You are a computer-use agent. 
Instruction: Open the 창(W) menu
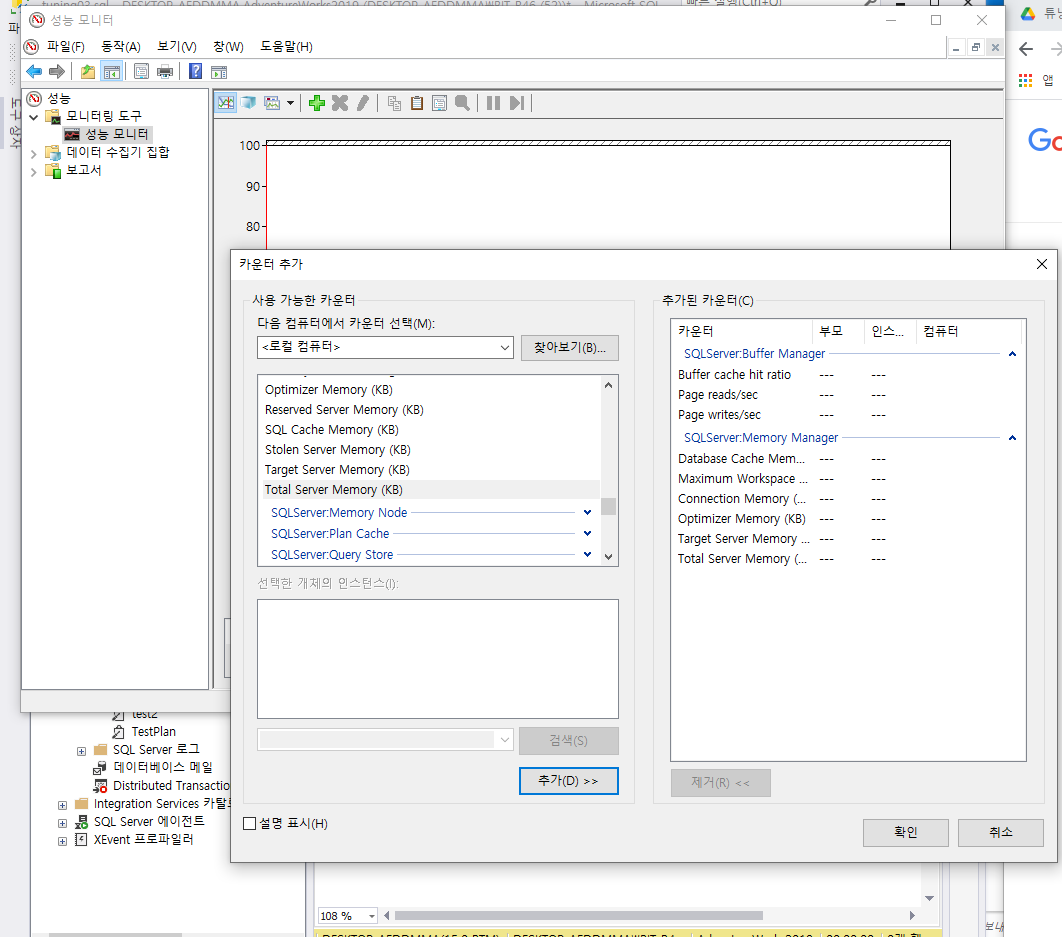pyautogui.click(x=228, y=47)
